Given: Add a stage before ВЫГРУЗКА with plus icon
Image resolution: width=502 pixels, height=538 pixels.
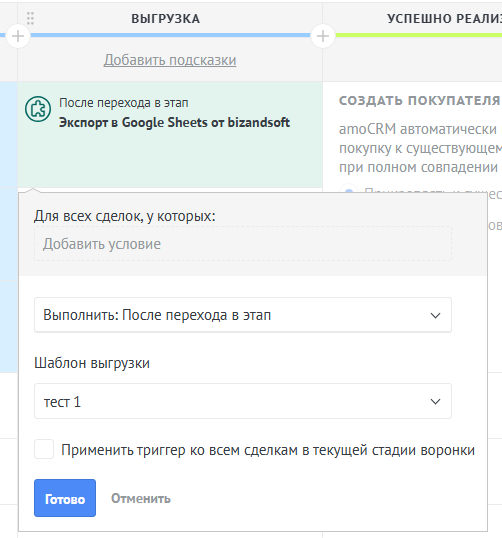Looking at the screenshot, I should (x=18, y=36).
